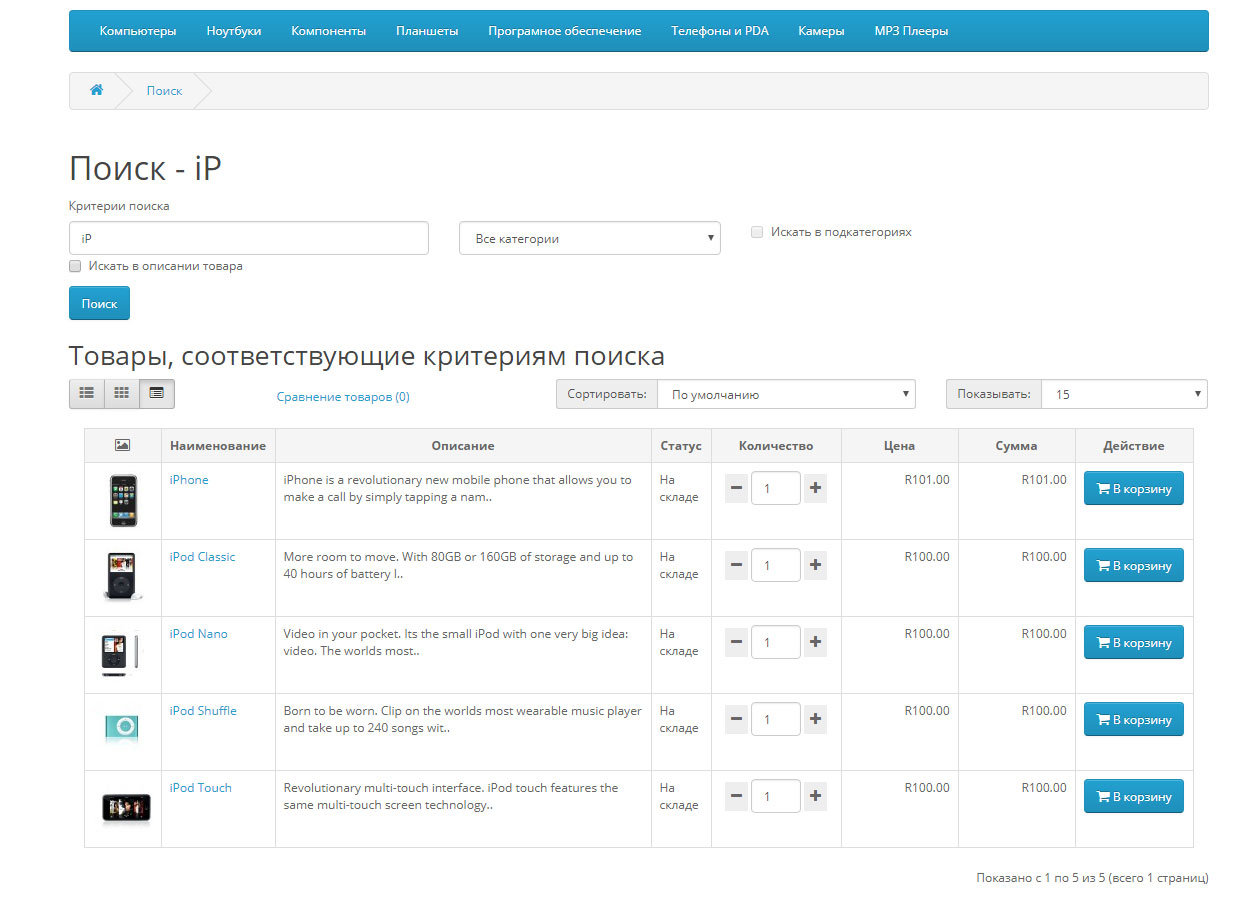Click the blue Поиск button
The width and height of the screenshot is (1259, 914).
[x=99, y=303]
